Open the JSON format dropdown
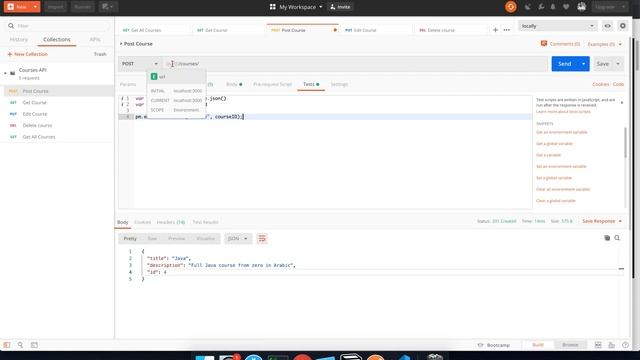Image resolution: width=640 pixels, height=360 pixels. (x=238, y=238)
